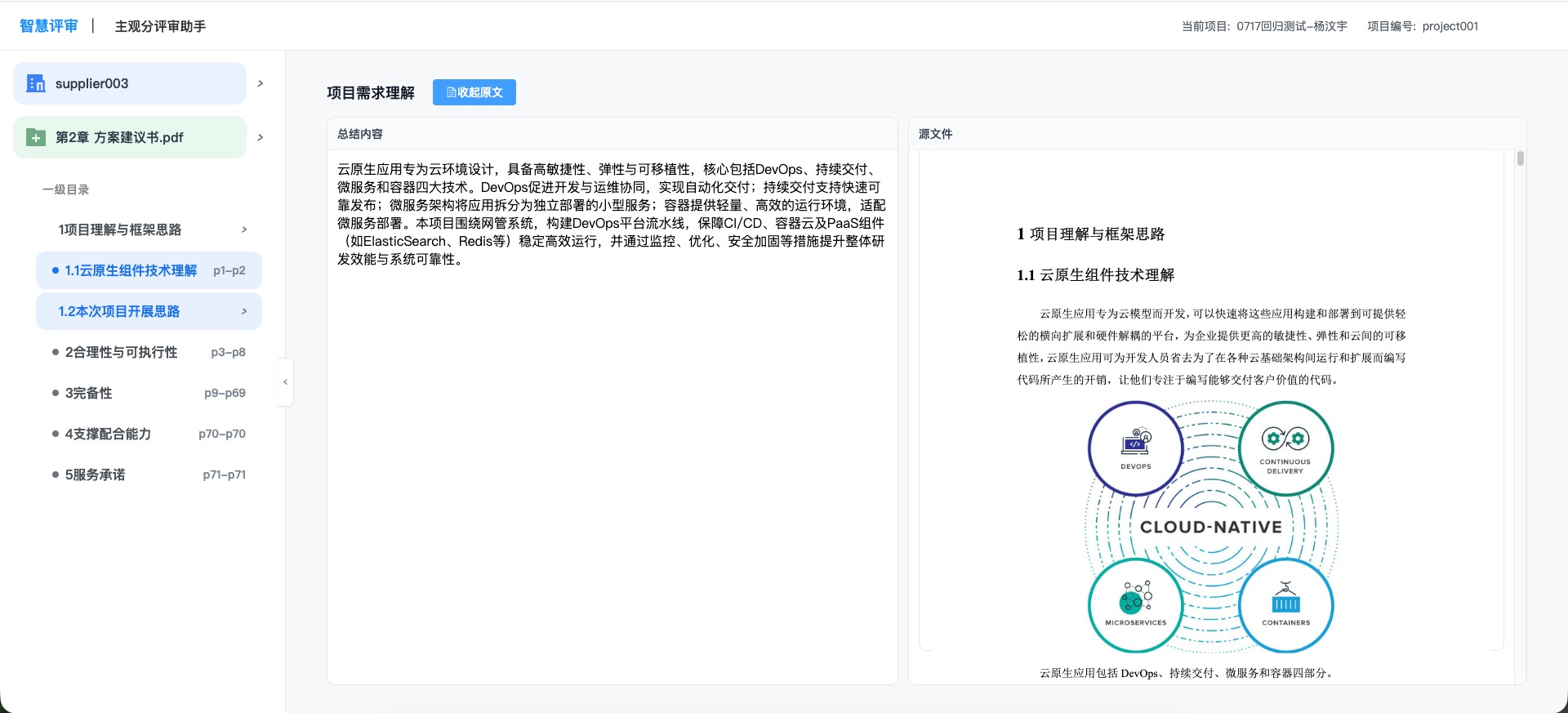Select 1.1云原生组件技术理解 entry

pyautogui.click(x=131, y=270)
